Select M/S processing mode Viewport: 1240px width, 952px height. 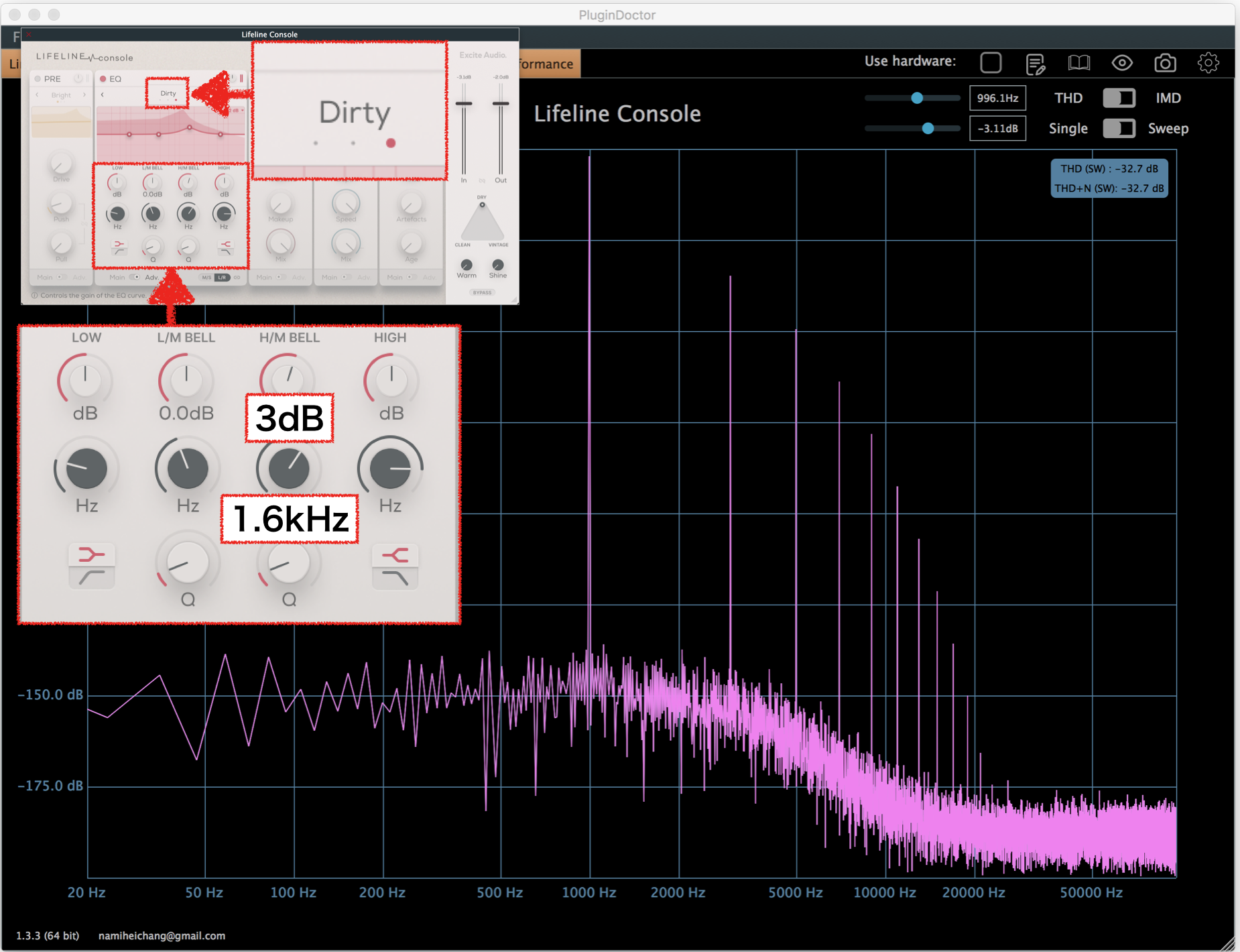coord(206,278)
